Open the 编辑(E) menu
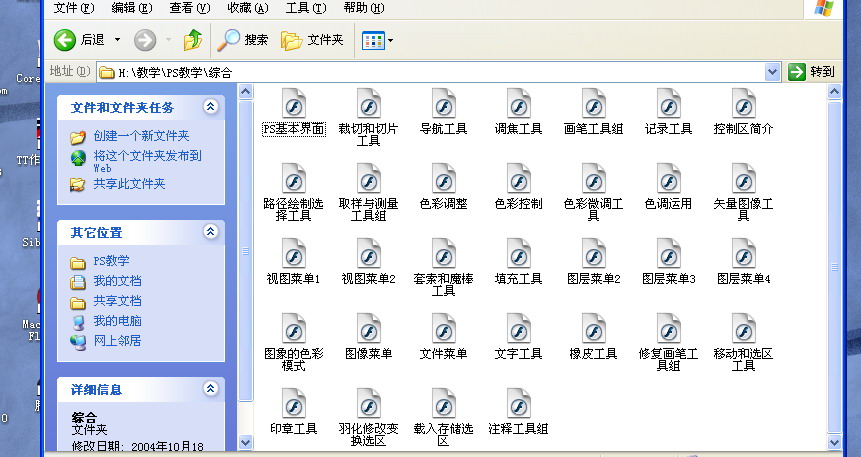The height and width of the screenshot is (457, 861). tap(132, 8)
